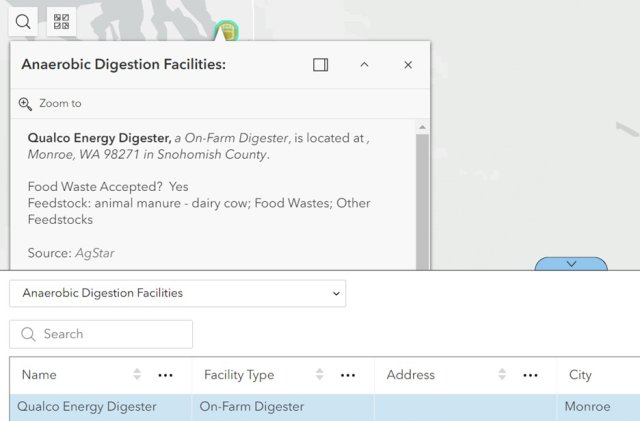This screenshot has width=640, height=421.
Task: Collapse the popup with the chevron
Action: (x=364, y=65)
